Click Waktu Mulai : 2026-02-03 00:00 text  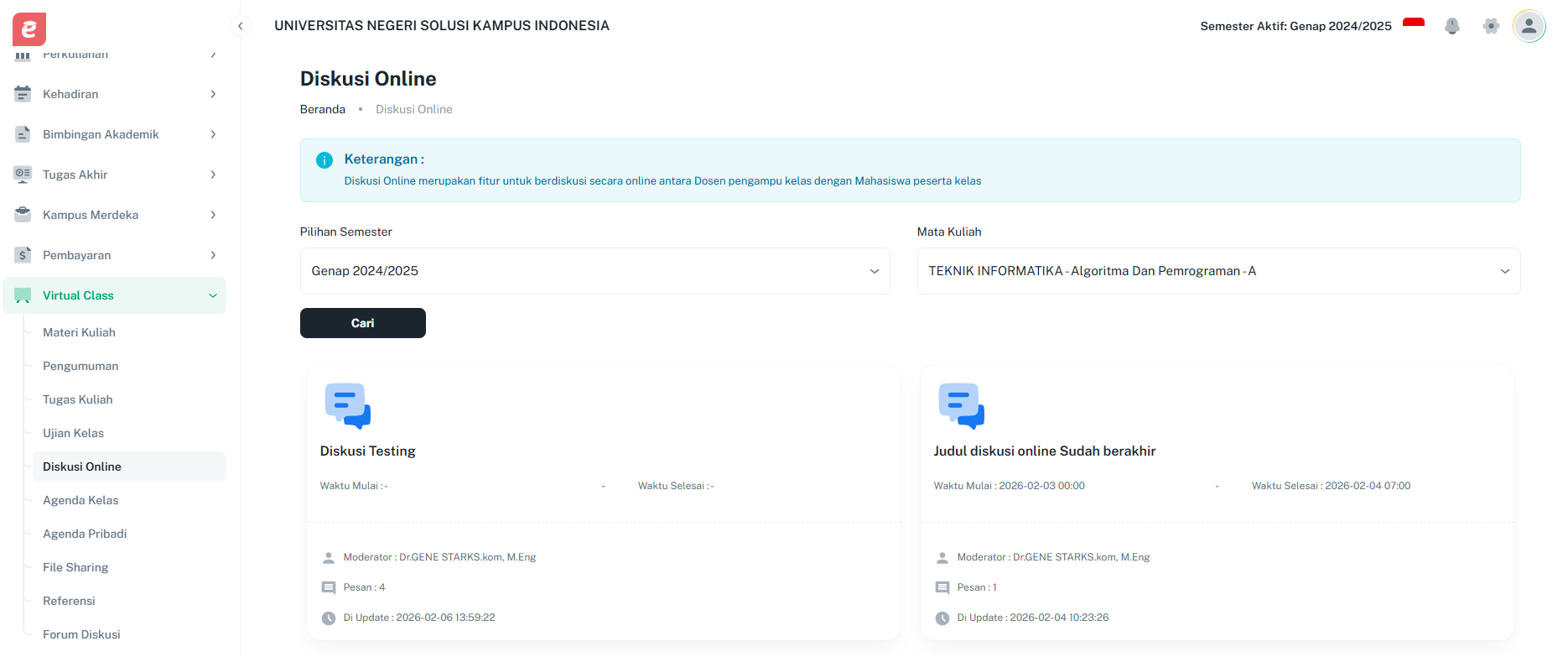(x=1009, y=486)
